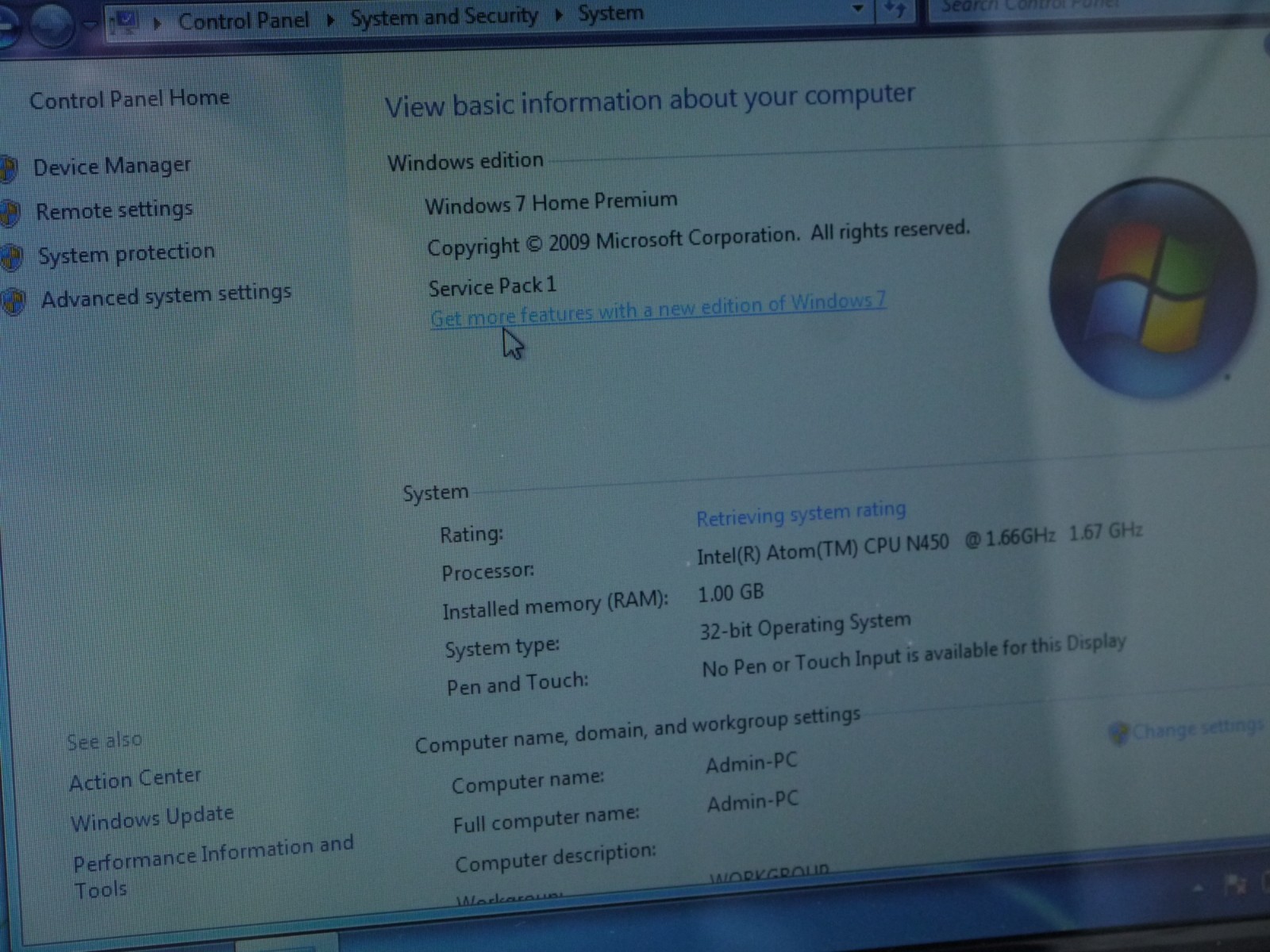Click the shield icon beside Advanced system settings
Image resolution: width=1270 pixels, height=952 pixels.
point(13,301)
